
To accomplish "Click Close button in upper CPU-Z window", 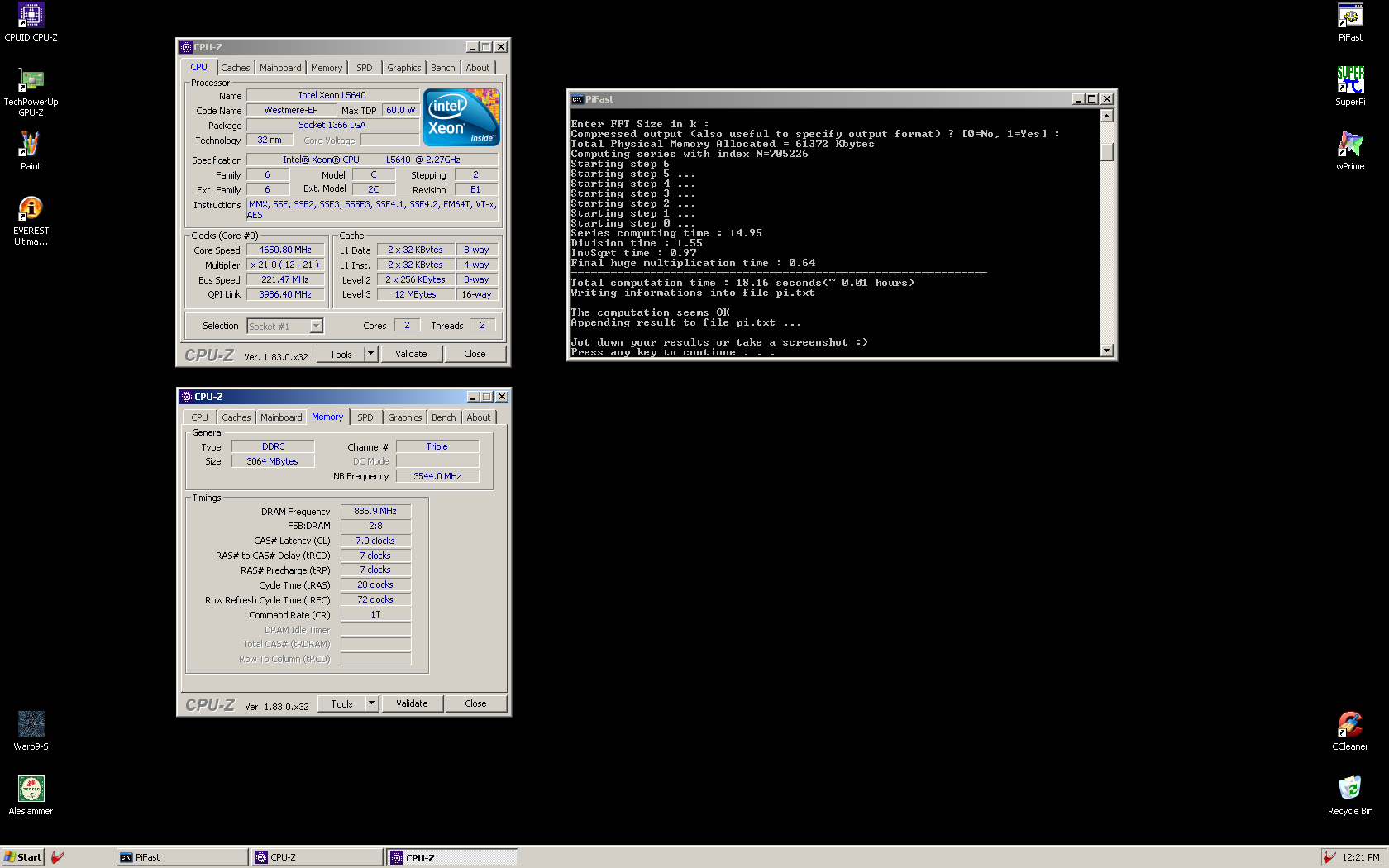I will pyautogui.click(x=475, y=354).
